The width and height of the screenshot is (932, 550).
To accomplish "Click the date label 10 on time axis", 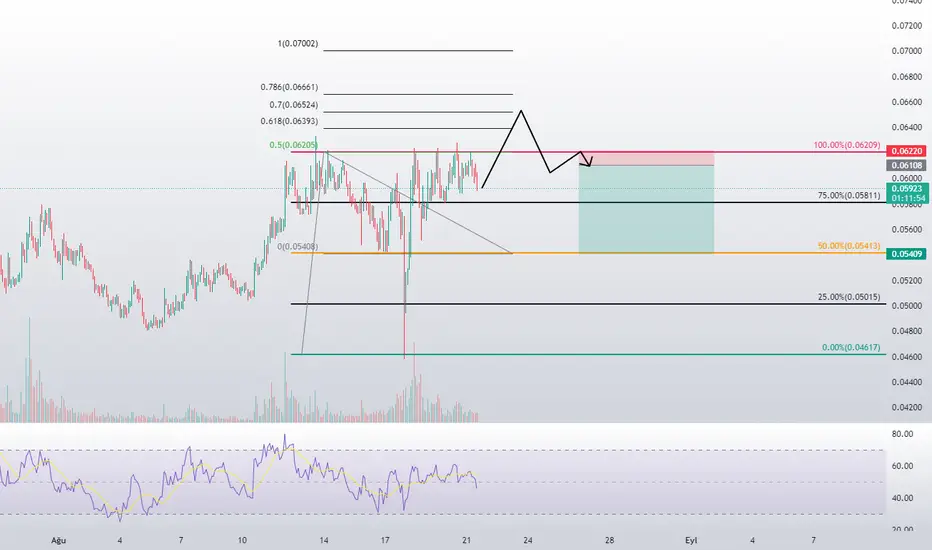I will click(x=242, y=540).
